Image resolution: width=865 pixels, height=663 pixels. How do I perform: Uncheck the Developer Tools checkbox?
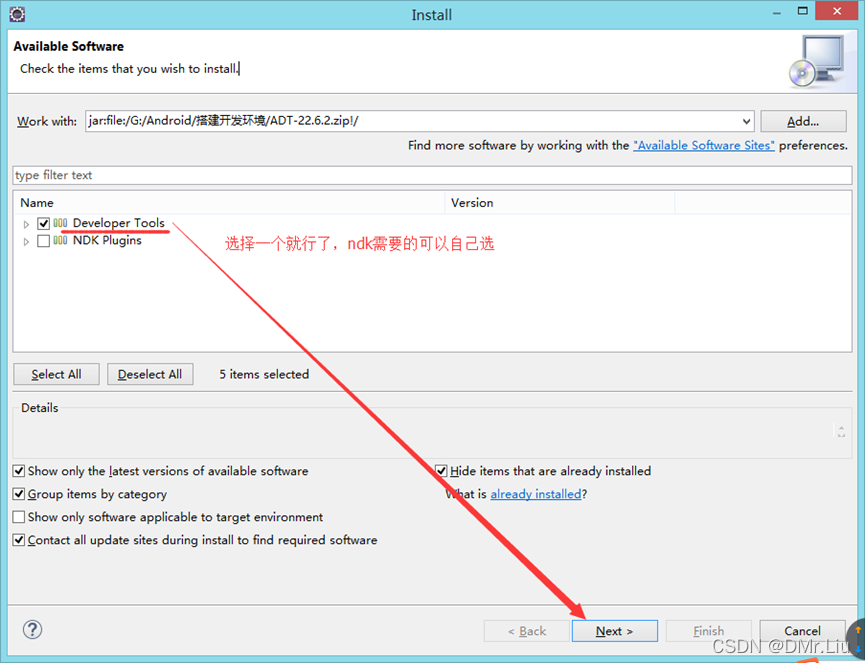coord(44,223)
